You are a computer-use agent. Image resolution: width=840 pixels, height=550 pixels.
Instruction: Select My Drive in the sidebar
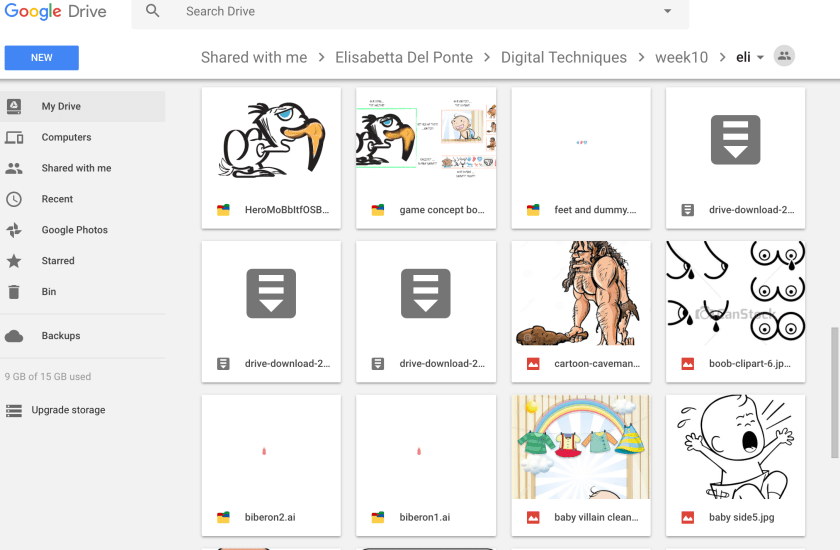pos(61,106)
